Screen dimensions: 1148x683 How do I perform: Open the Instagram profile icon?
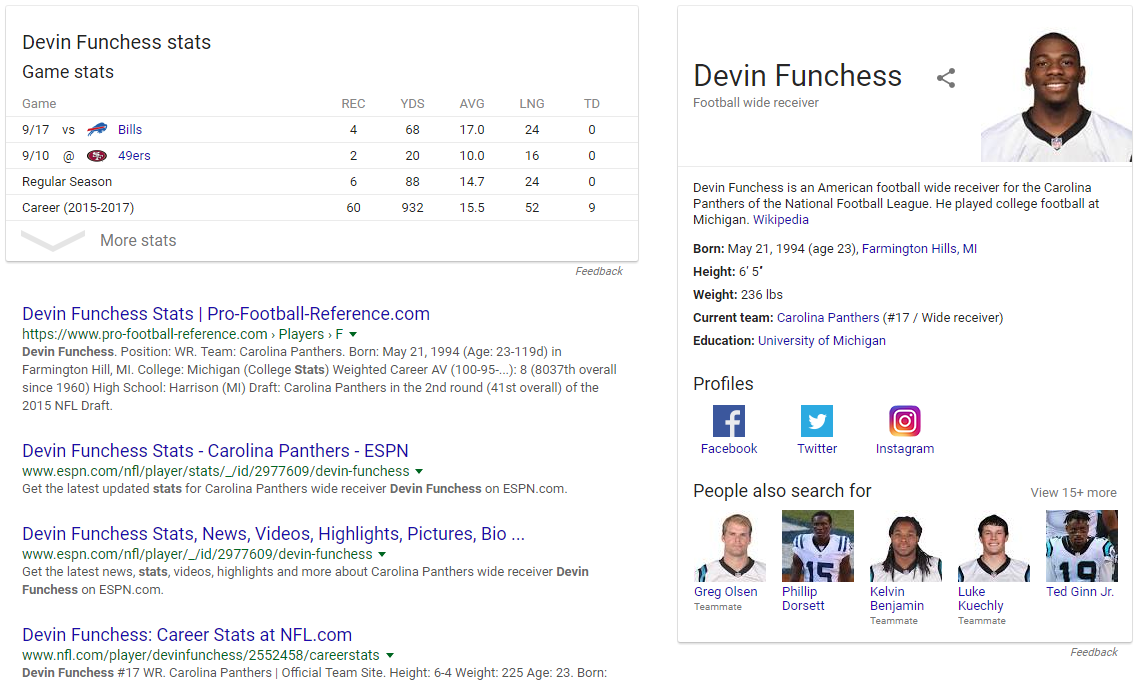904,421
